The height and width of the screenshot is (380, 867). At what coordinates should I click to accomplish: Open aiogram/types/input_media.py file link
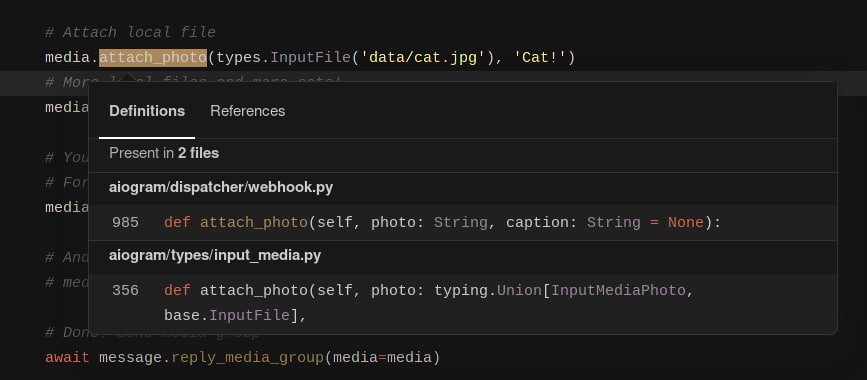(x=215, y=256)
